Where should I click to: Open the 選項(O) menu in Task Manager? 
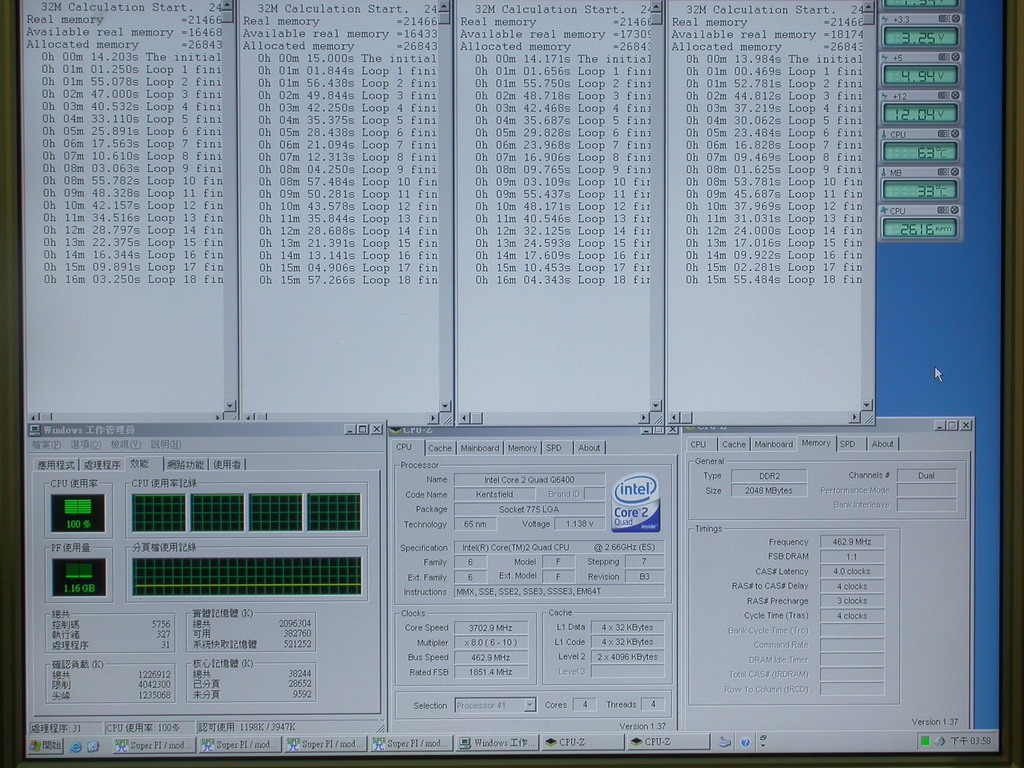(x=85, y=445)
